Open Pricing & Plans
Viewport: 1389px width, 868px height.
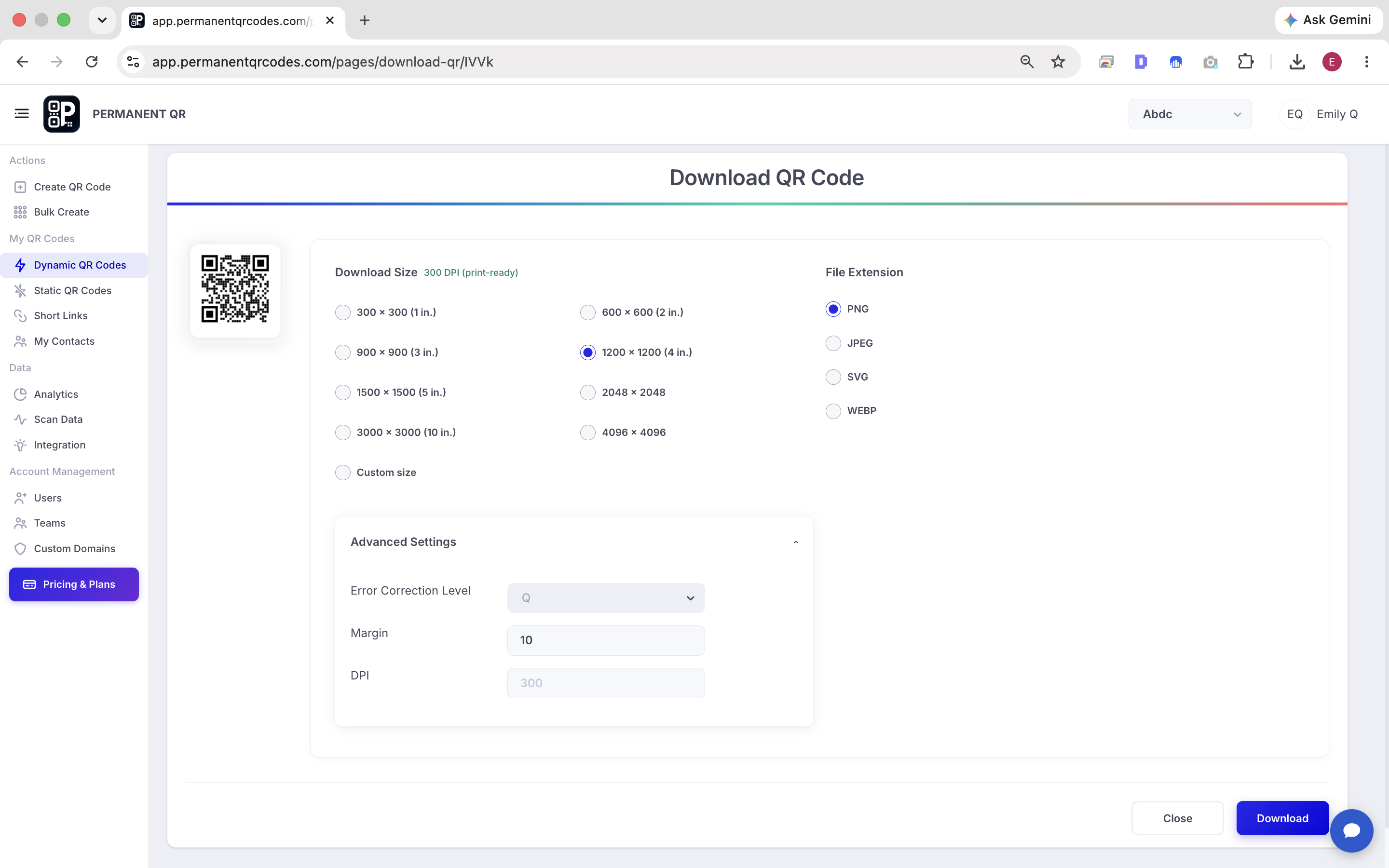pos(74,584)
